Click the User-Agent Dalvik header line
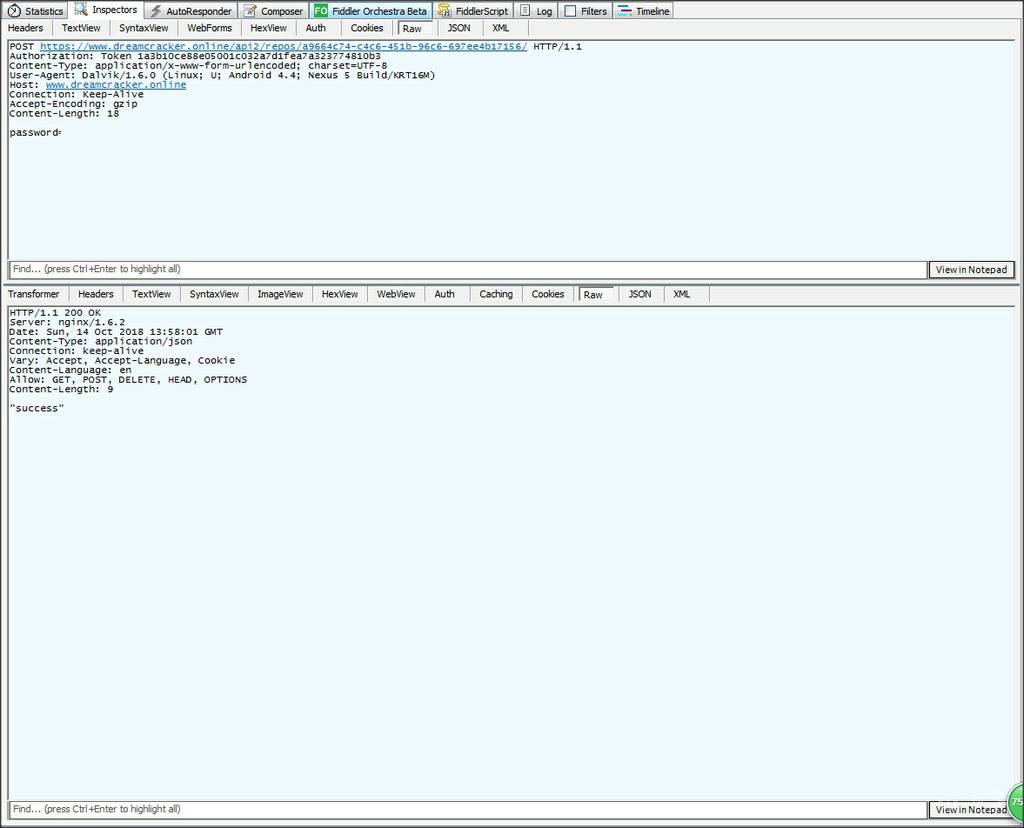 222,75
